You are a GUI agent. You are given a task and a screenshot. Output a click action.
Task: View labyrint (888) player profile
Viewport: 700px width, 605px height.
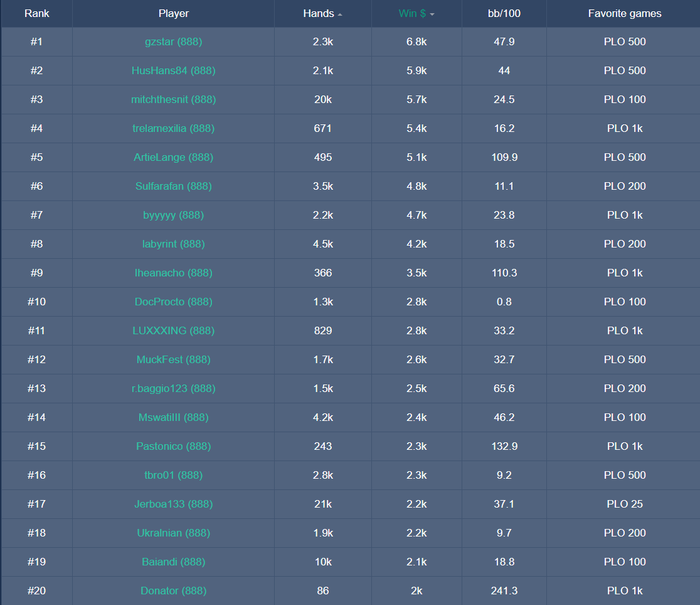pyautogui.click(x=173, y=244)
